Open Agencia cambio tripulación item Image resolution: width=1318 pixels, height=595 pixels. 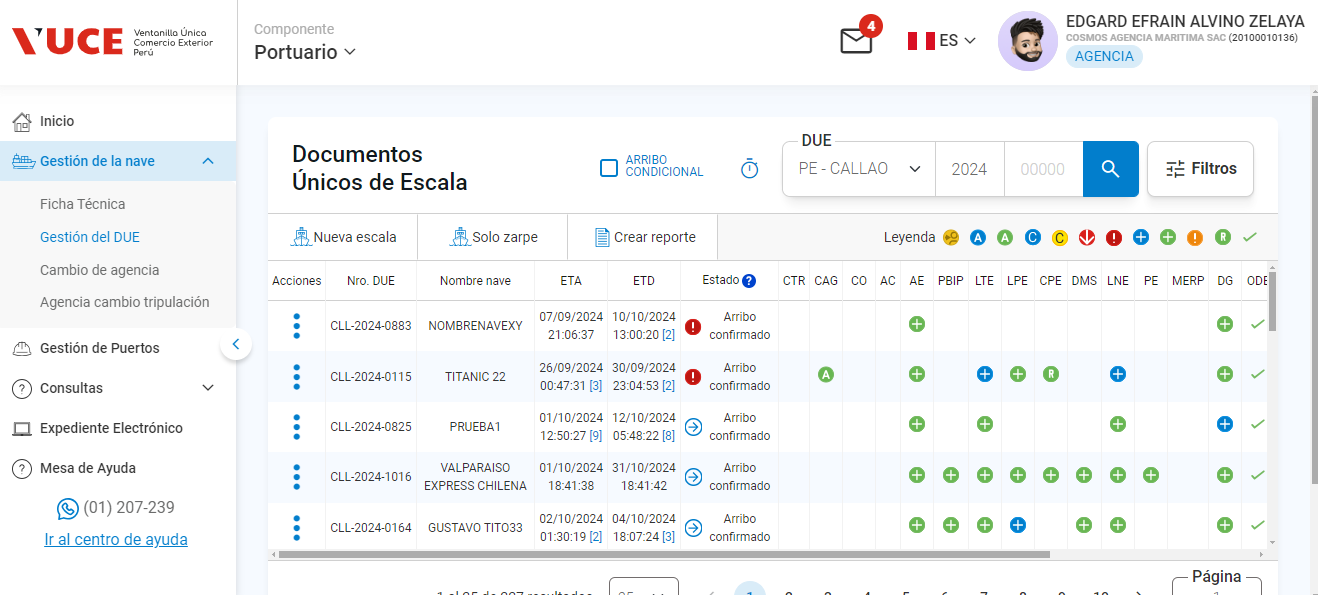[125, 302]
